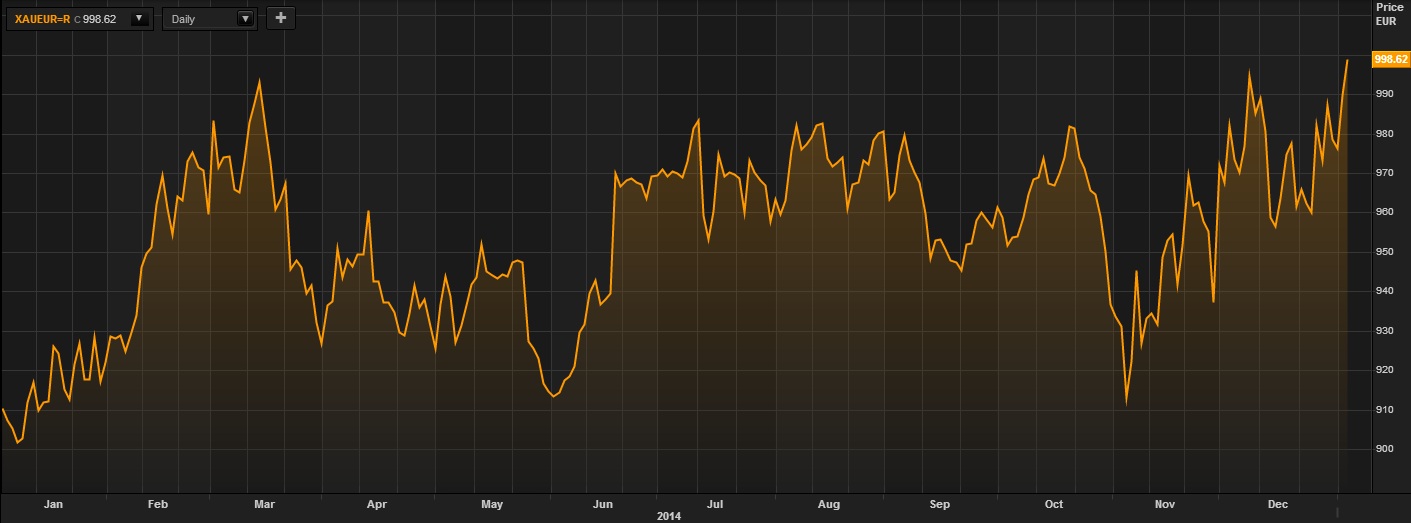Image resolution: width=1411 pixels, height=523 pixels.
Task: Click the XAUEUR=R ticker symbol text
Action: coord(43,19)
